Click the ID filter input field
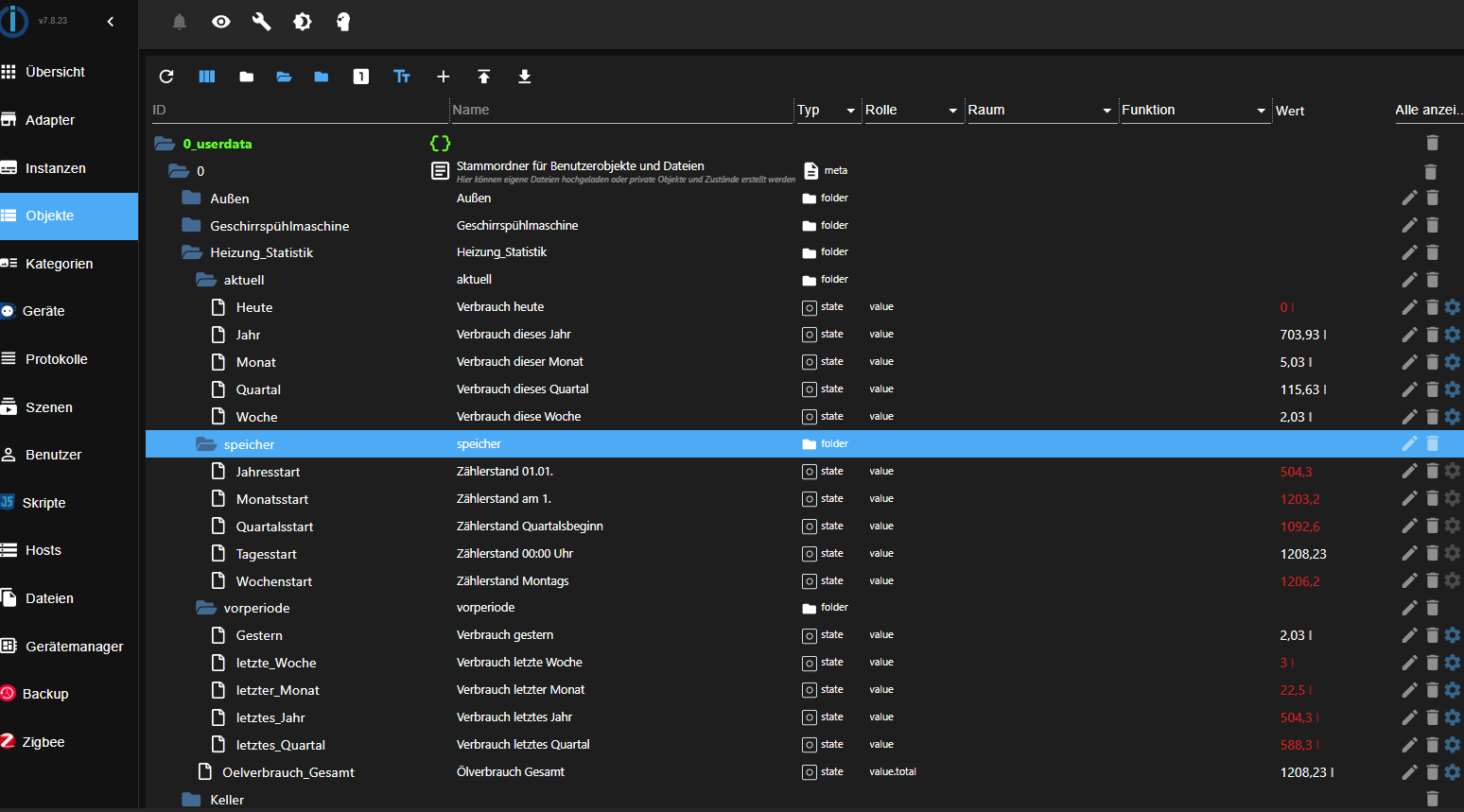This screenshot has height=812, width=1464. coord(298,110)
